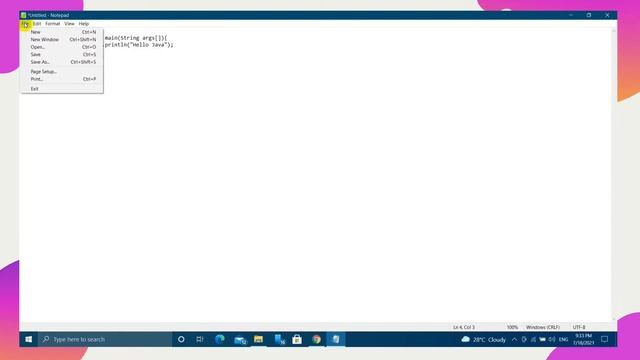Select New Window menu entry

(62, 40)
